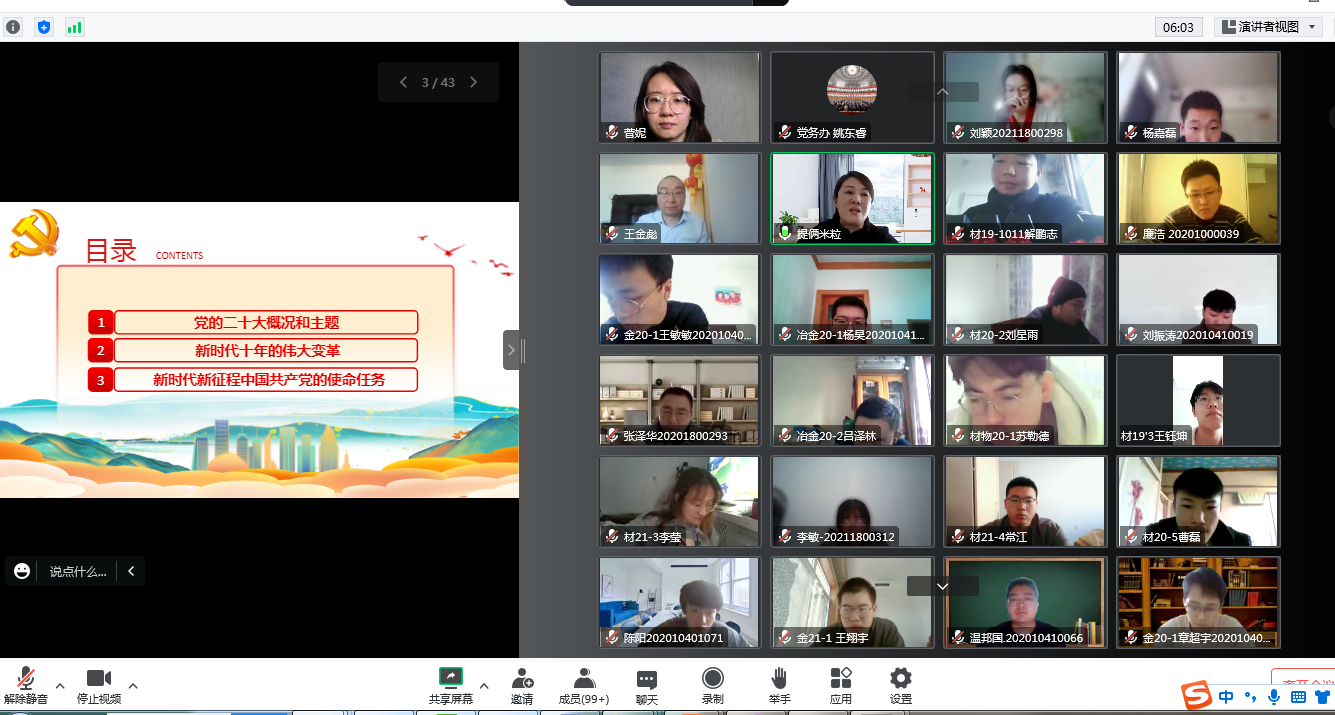Toggle Sogou input Chinese/English mode
Screen dimensions: 1335x715
[x=1227, y=697]
